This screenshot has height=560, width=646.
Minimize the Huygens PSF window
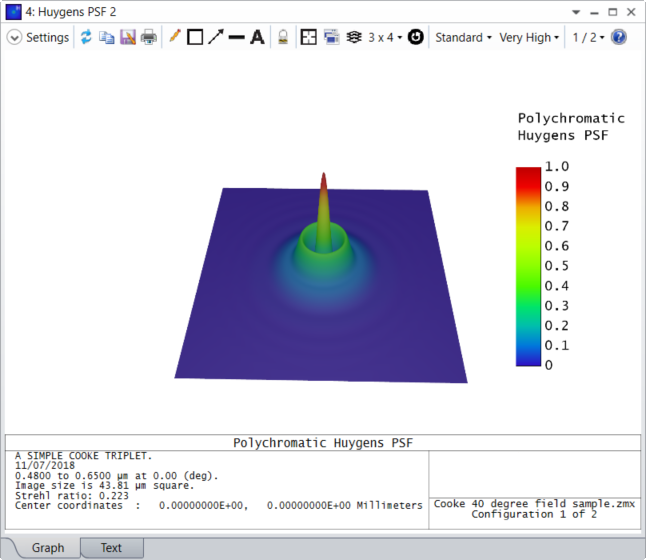click(x=594, y=13)
